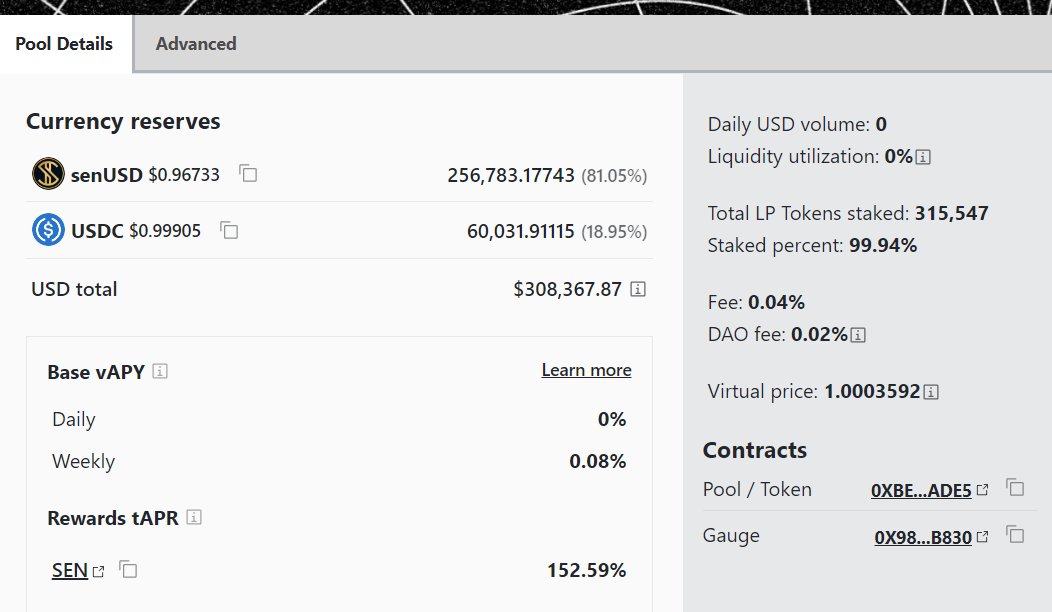This screenshot has height=612, width=1052.
Task: Copy the Gauge contract address
Action: coord(1015,535)
